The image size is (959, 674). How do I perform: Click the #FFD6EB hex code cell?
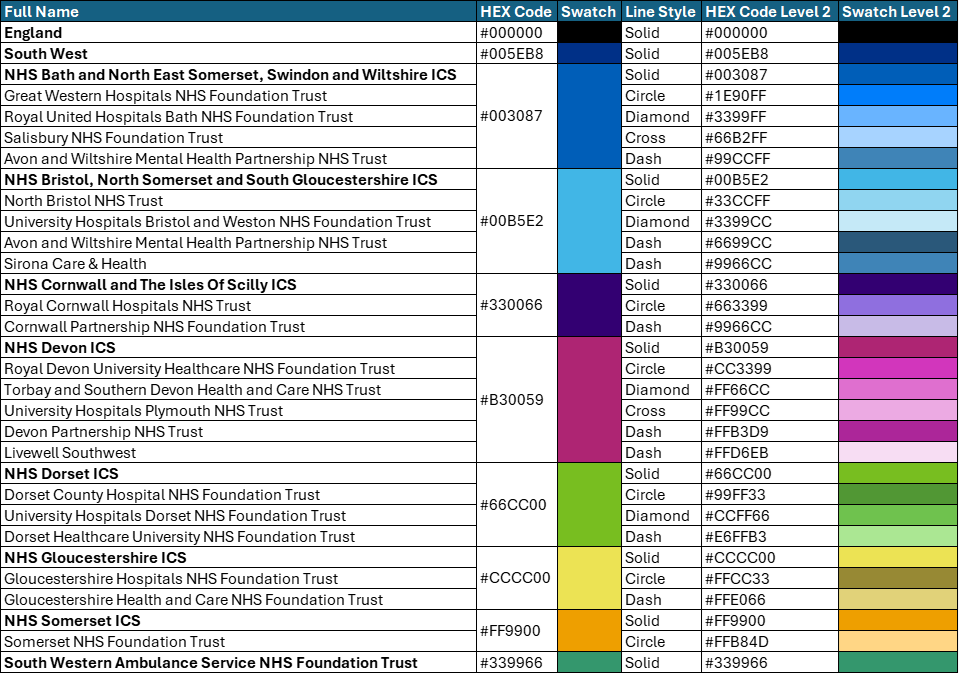(x=769, y=453)
